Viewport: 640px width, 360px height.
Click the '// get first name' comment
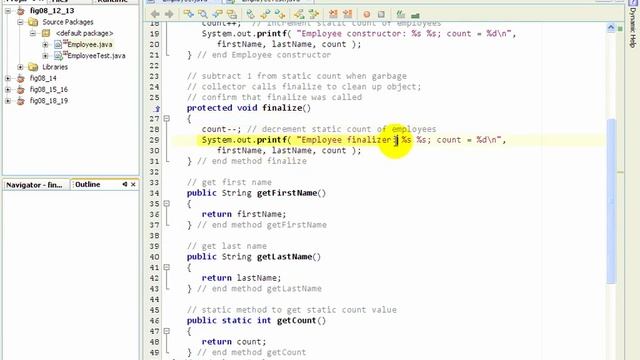click(x=229, y=182)
